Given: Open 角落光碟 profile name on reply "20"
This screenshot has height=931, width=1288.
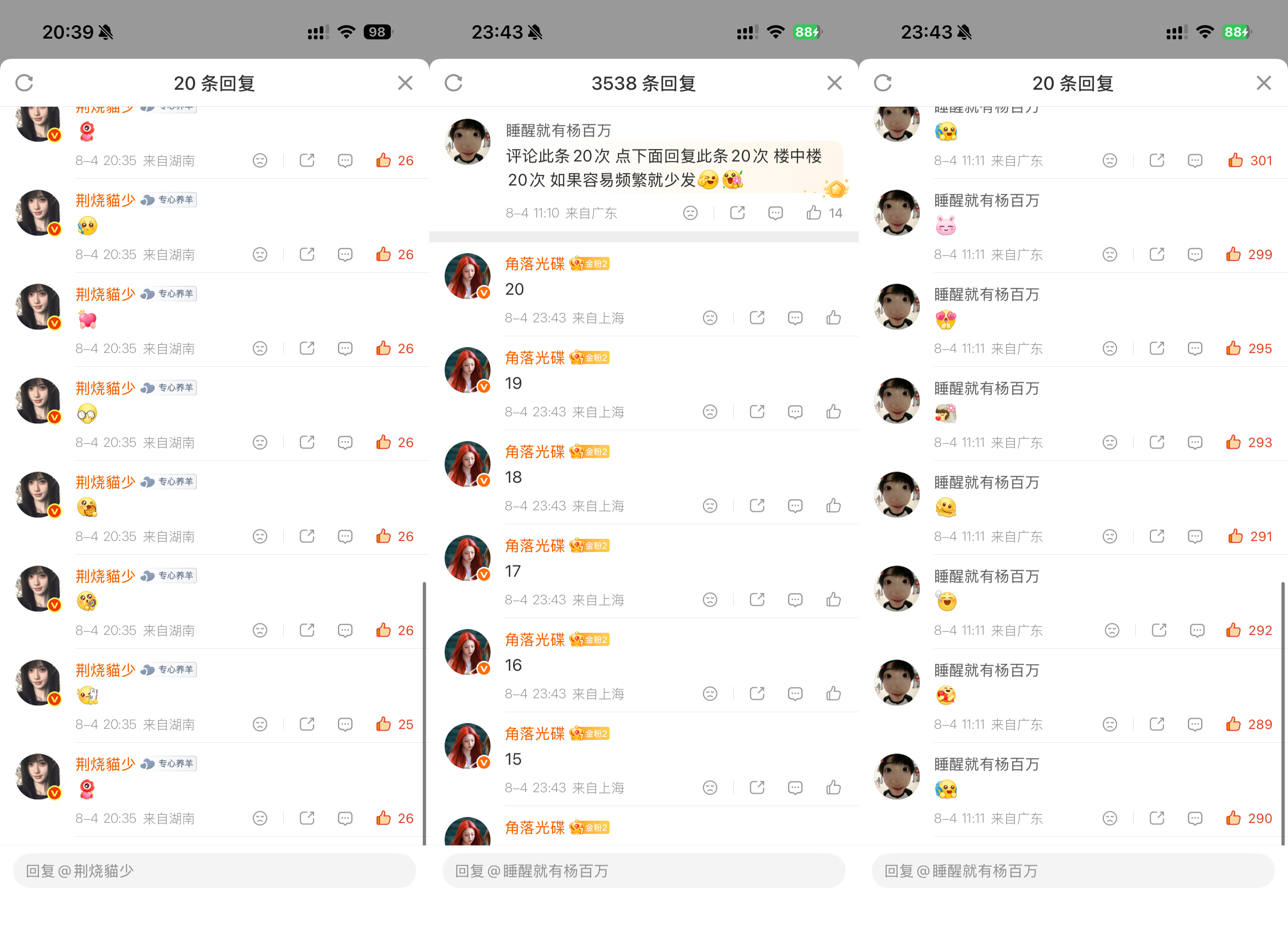Looking at the screenshot, I should [x=535, y=264].
